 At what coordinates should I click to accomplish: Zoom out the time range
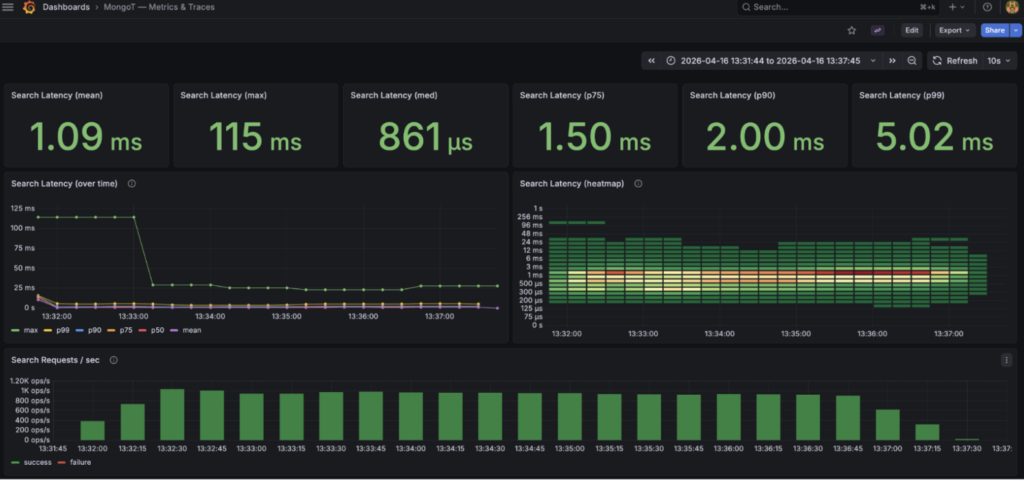click(912, 61)
